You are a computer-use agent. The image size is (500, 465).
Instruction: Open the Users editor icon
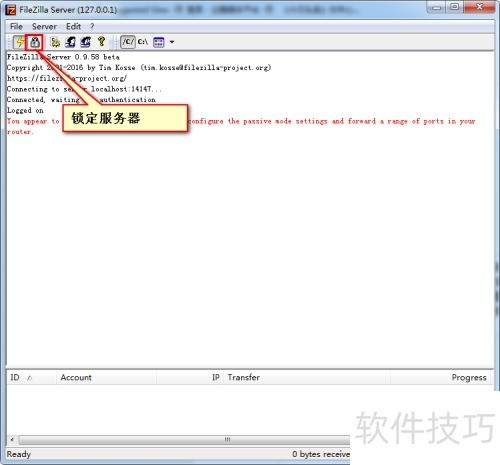70,42
